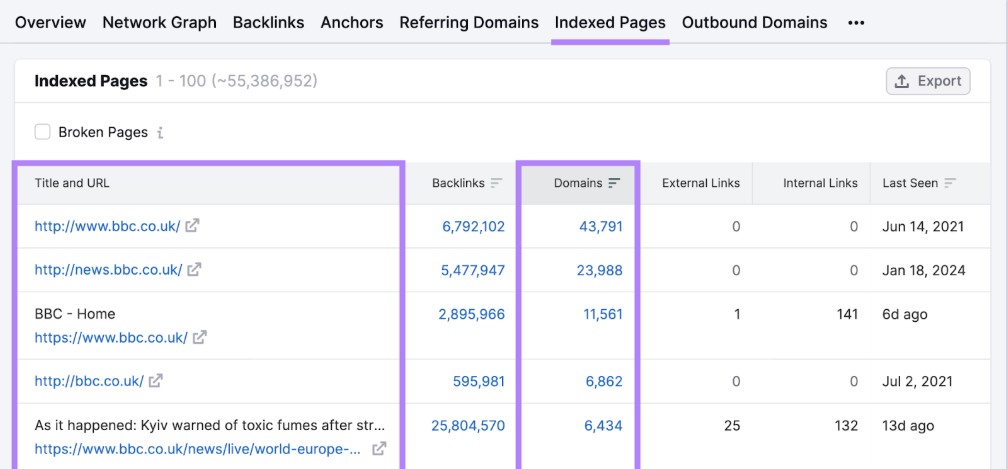Click the 'Jul 2, 2021' last seen date
This screenshot has width=1007, height=469.
point(917,382)
